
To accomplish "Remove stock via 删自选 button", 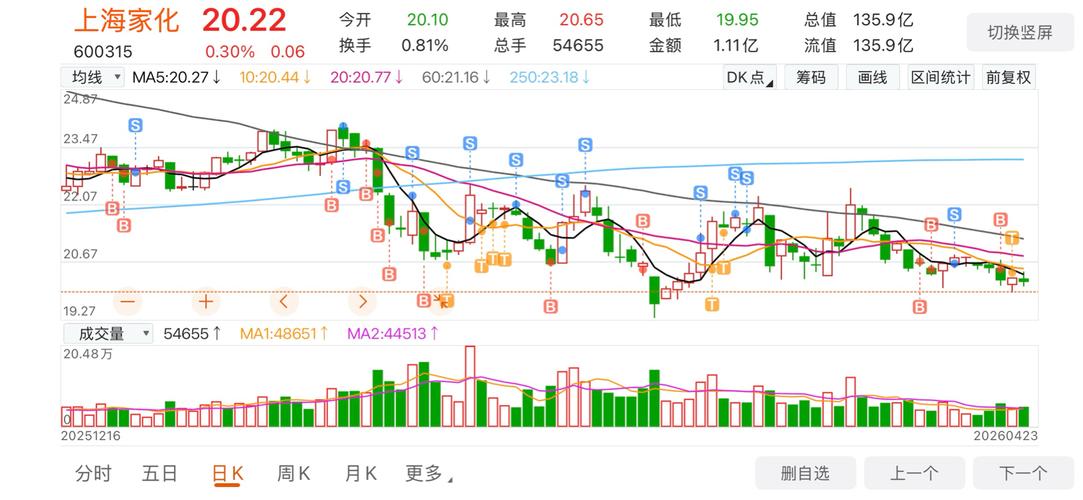I will pos(805,473).
